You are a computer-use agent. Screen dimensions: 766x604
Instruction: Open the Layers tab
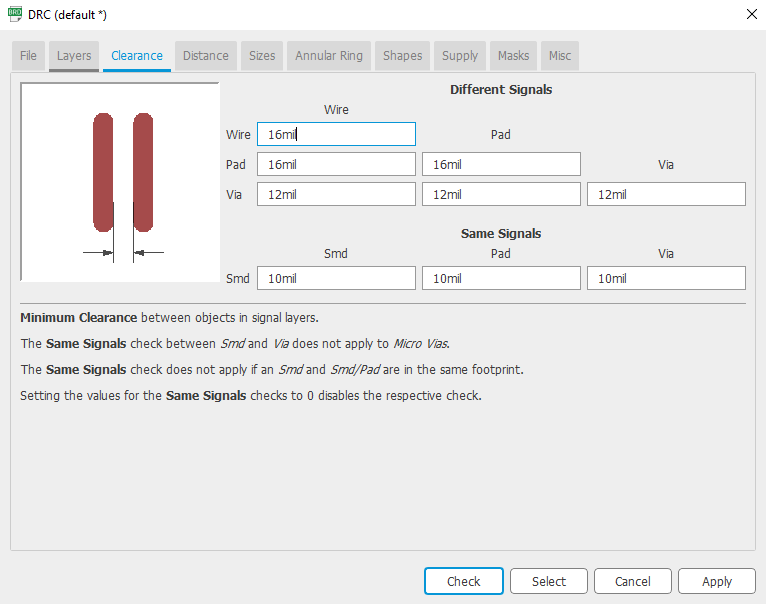click(74, 56)
